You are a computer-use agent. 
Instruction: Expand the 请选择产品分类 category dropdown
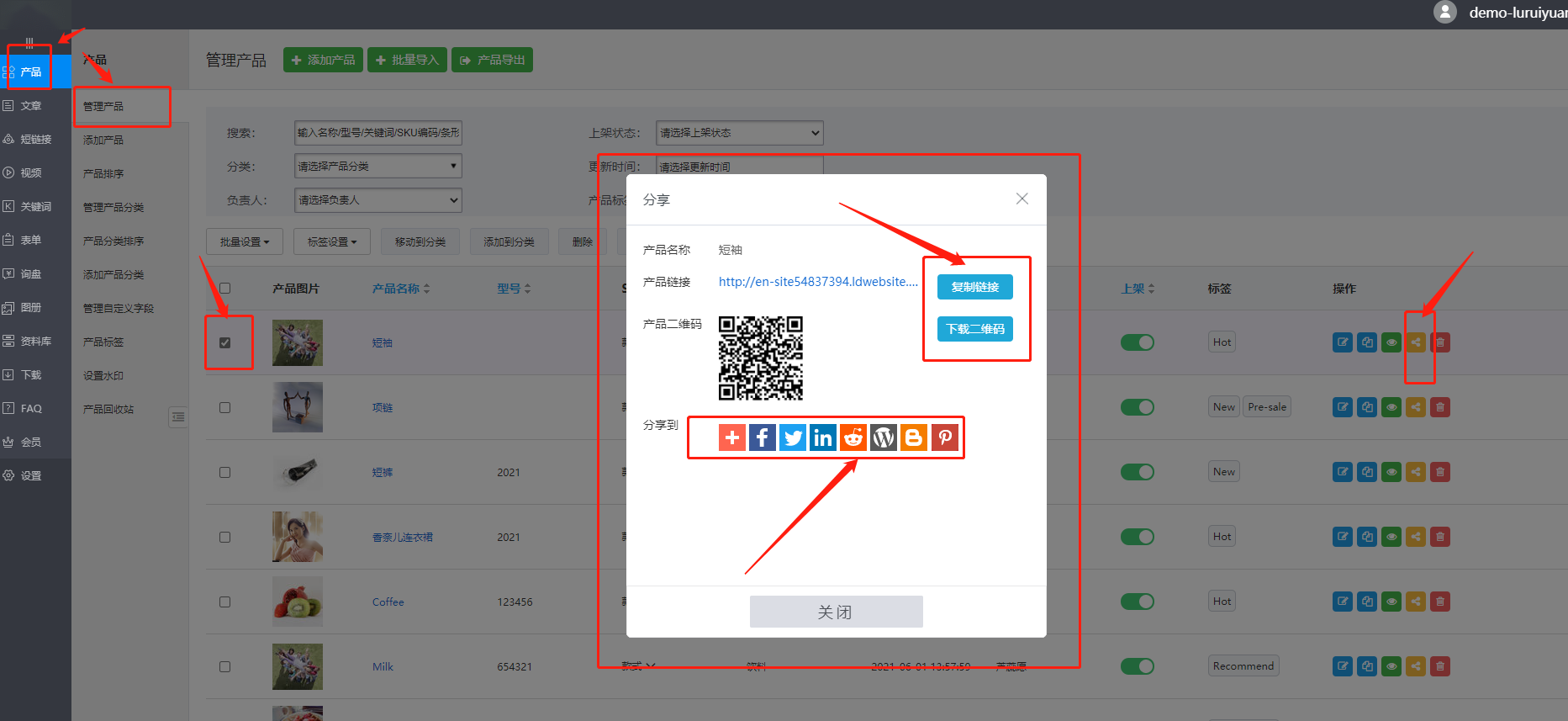[377, 167]
